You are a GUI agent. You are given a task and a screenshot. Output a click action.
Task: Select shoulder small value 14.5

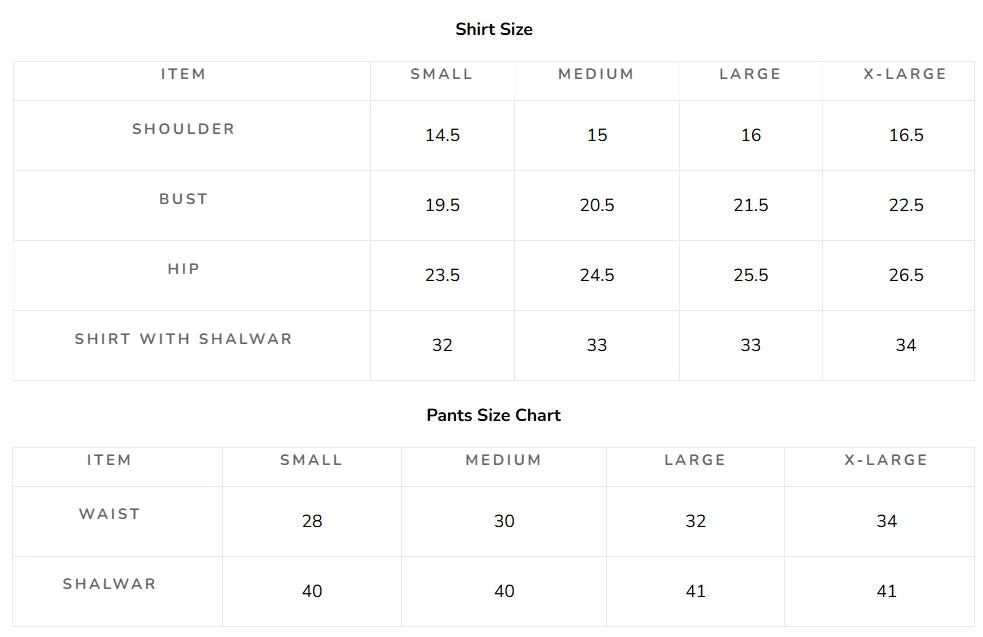point(443,135)
